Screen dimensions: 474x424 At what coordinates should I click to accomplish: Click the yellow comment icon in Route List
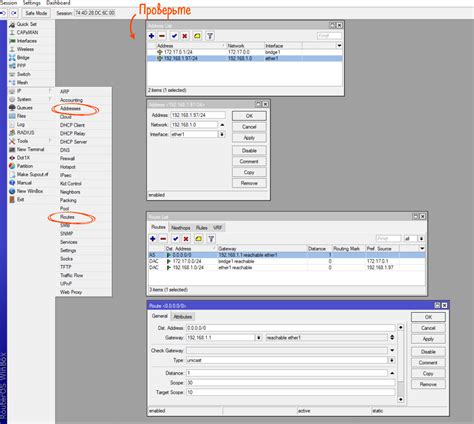point(199,239)
